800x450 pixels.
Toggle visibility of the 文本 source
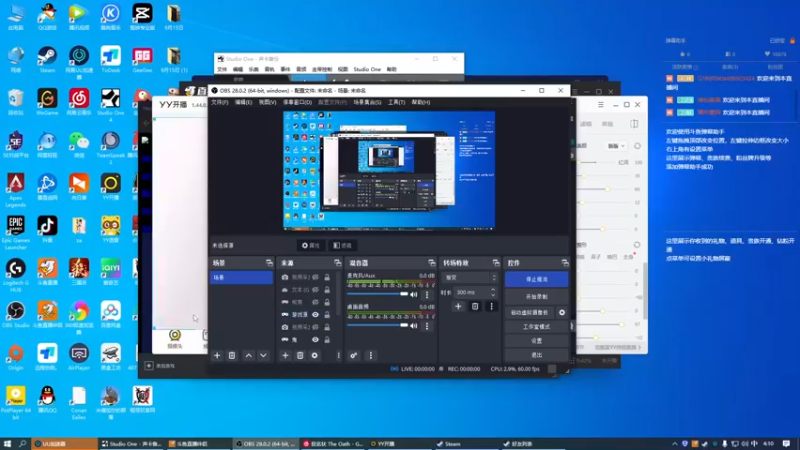[x=315, y=290]
